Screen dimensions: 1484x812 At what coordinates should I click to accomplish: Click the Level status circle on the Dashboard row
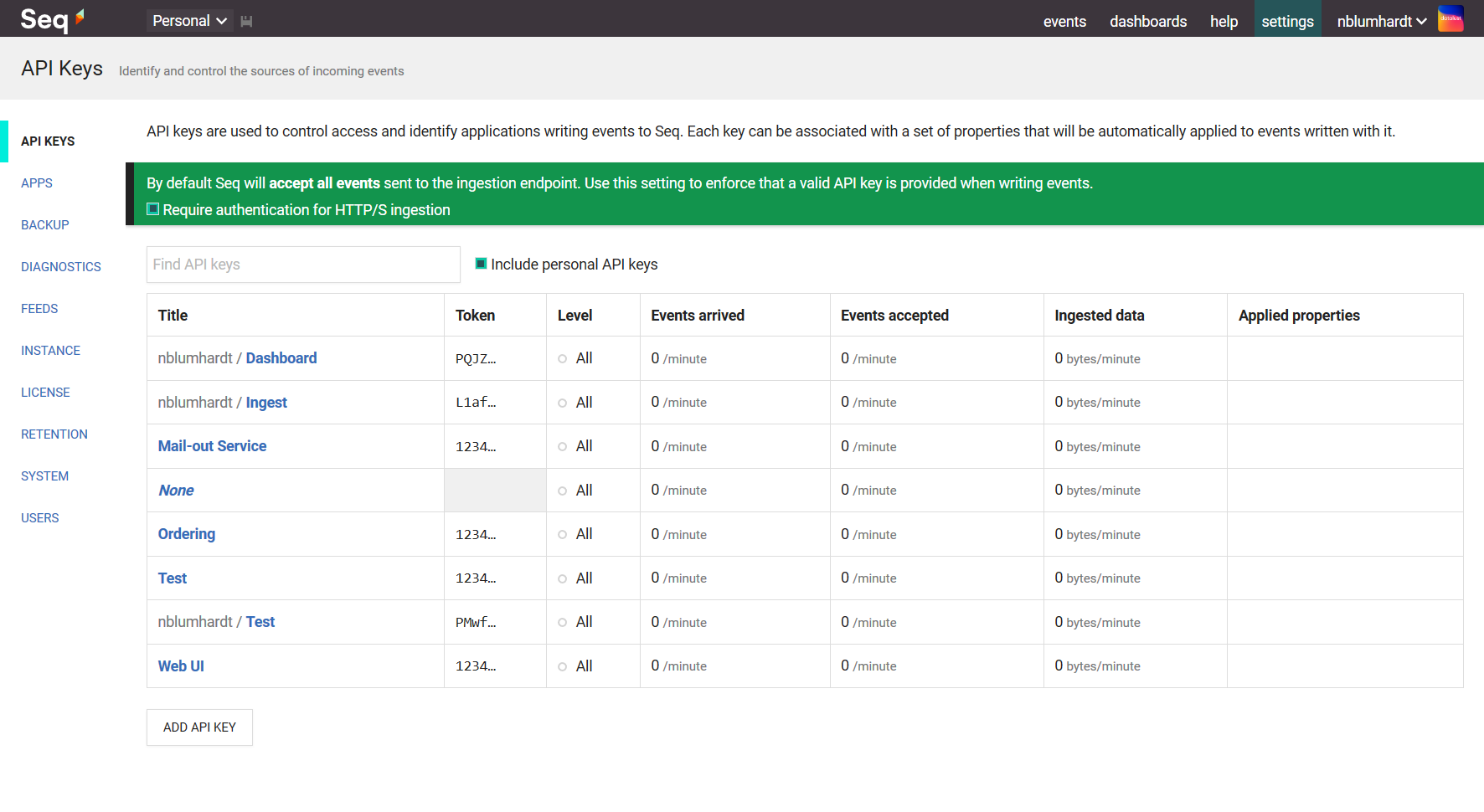(562, 359)
